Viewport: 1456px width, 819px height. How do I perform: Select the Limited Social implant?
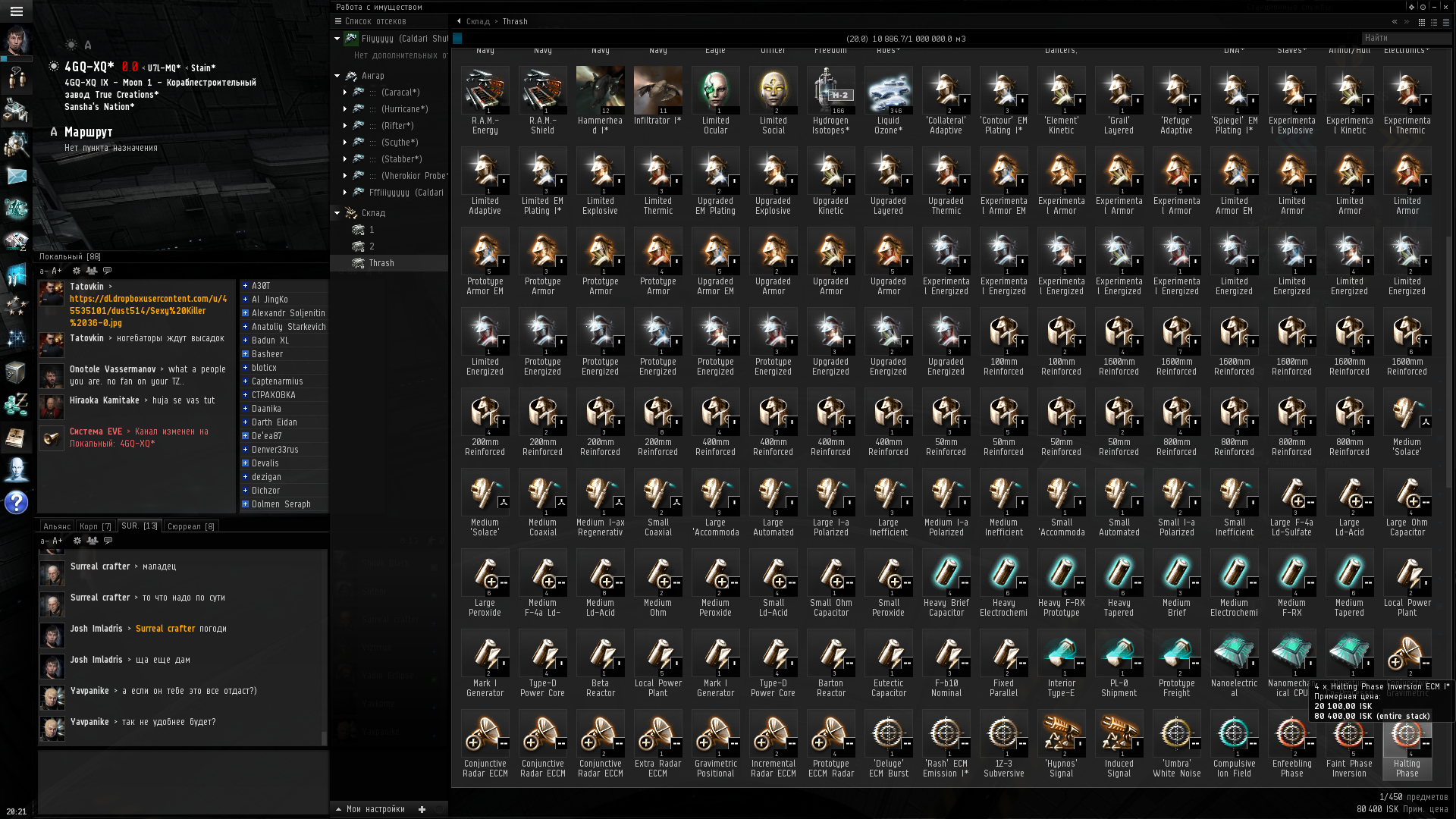[773, 100]
